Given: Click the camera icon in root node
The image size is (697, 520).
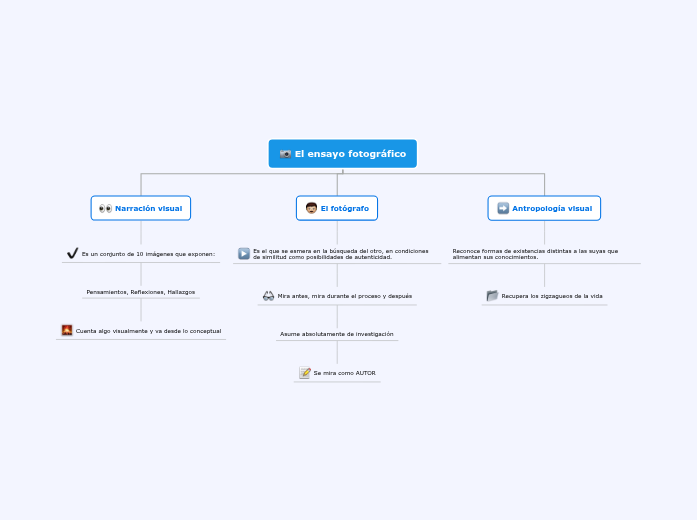Looking at the screenshot, I should [x=285, y=154].
